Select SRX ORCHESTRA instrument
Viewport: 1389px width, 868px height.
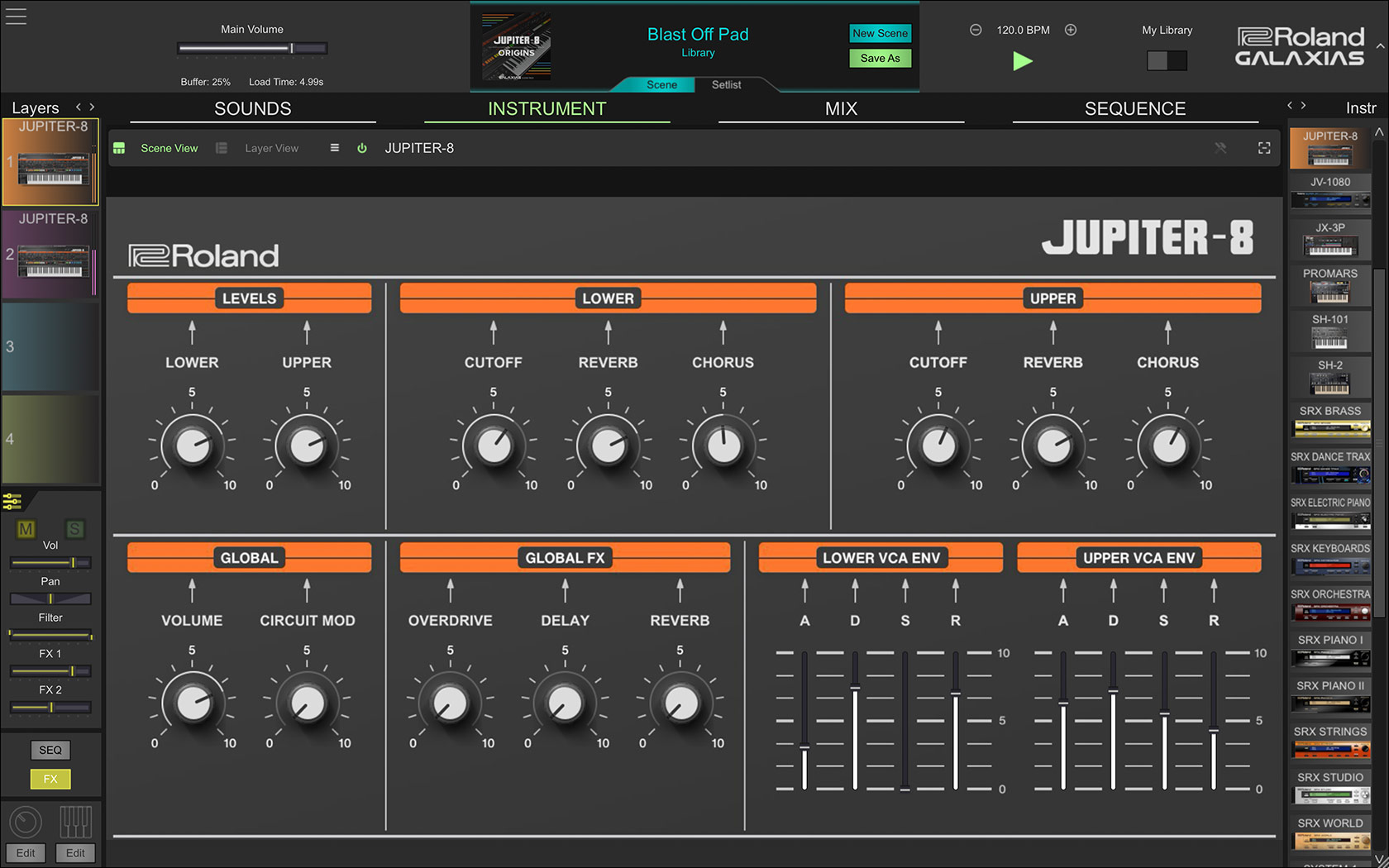point(1329,605)
